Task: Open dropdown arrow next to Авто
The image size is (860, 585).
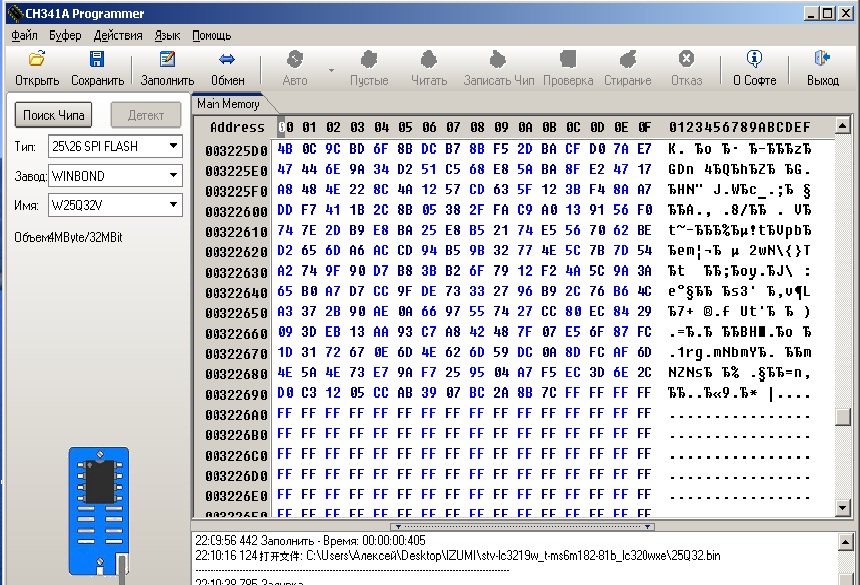Action: tap(331, 70)
